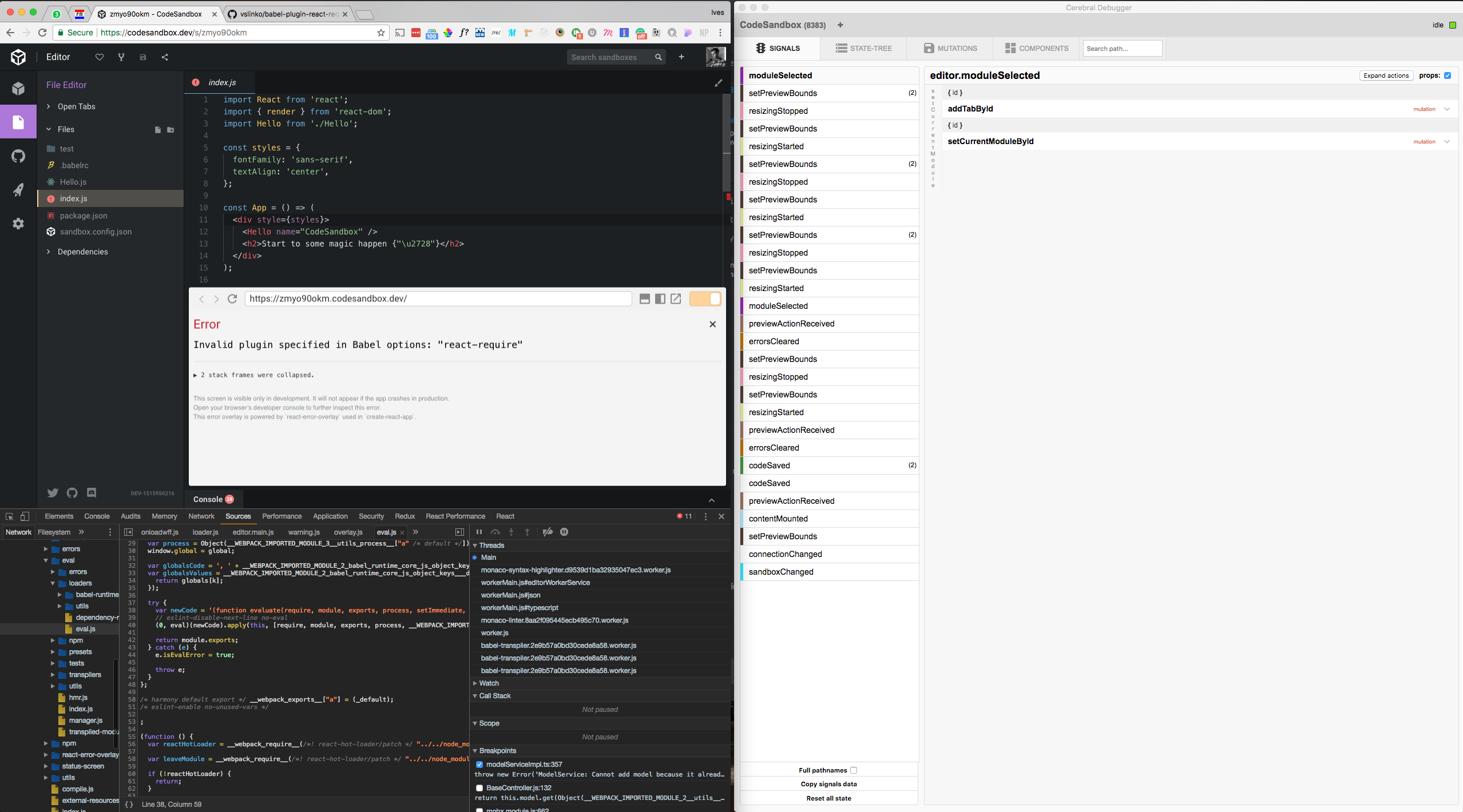Click the Expand actions button

click(1385, 75)
